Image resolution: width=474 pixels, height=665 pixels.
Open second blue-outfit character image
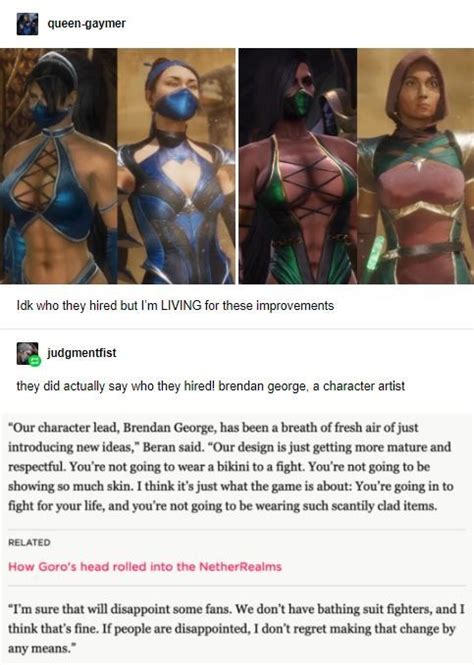(176, 166)
